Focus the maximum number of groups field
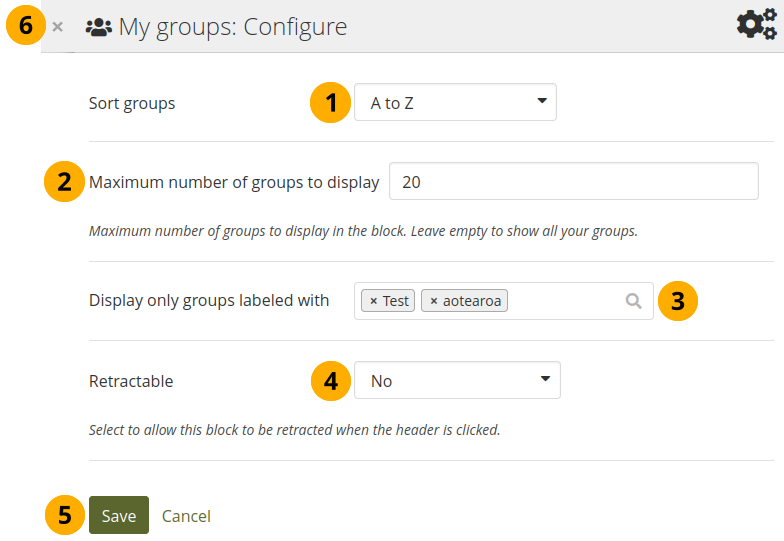 coord(573,182)
